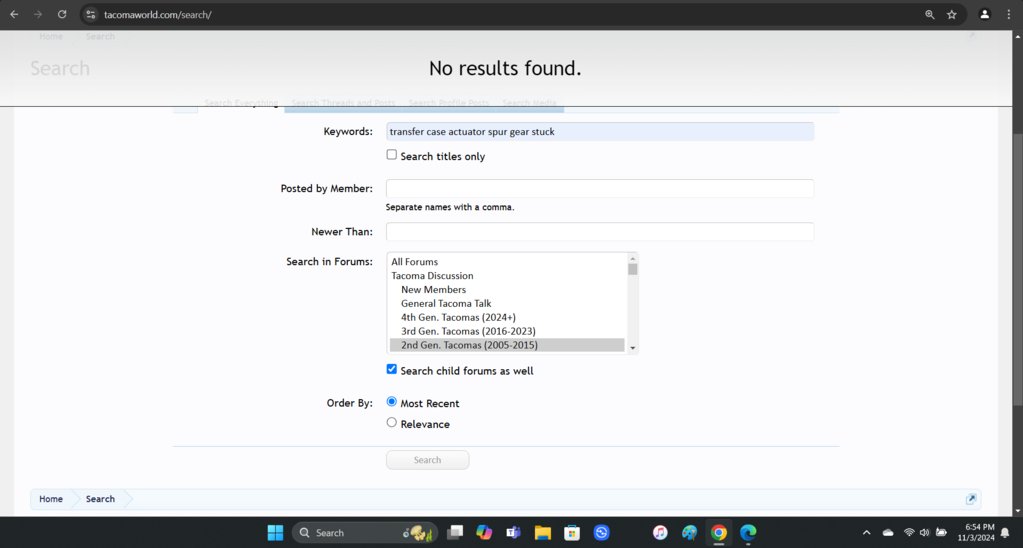
Task: Click the Search submit button
Action: click(x=427, y=460)
